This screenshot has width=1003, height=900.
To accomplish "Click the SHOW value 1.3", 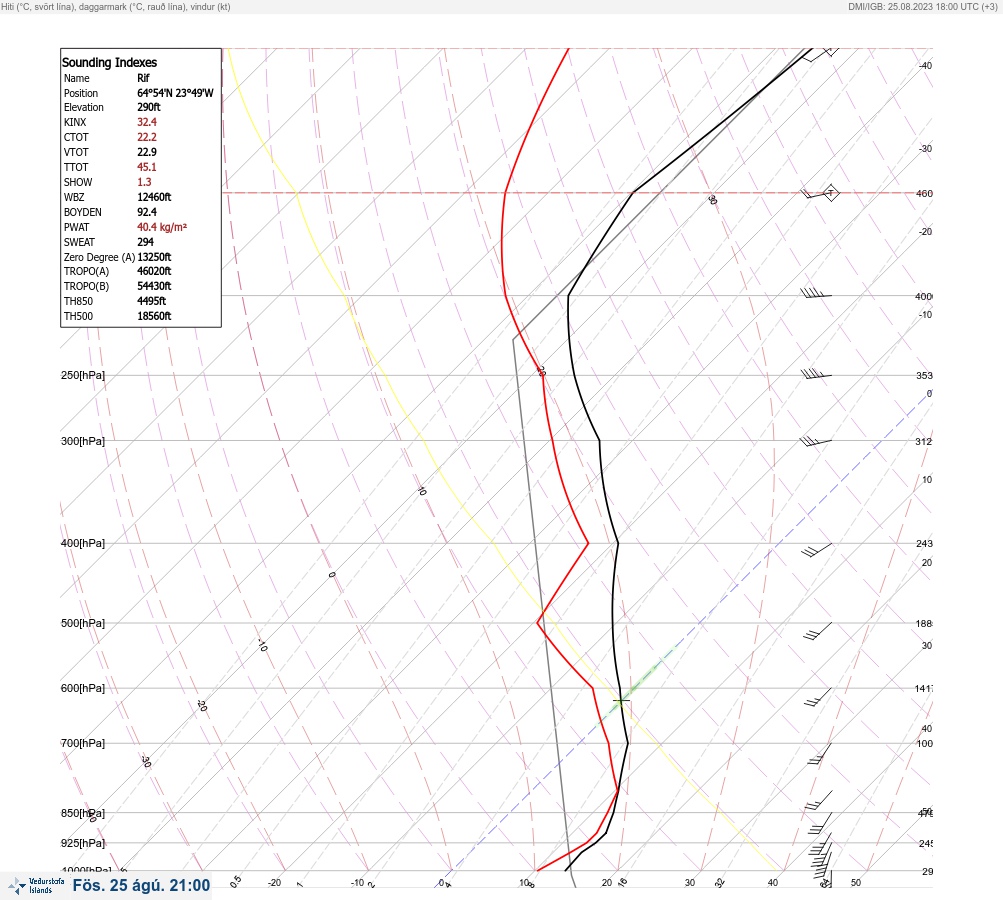I will 145,182.
